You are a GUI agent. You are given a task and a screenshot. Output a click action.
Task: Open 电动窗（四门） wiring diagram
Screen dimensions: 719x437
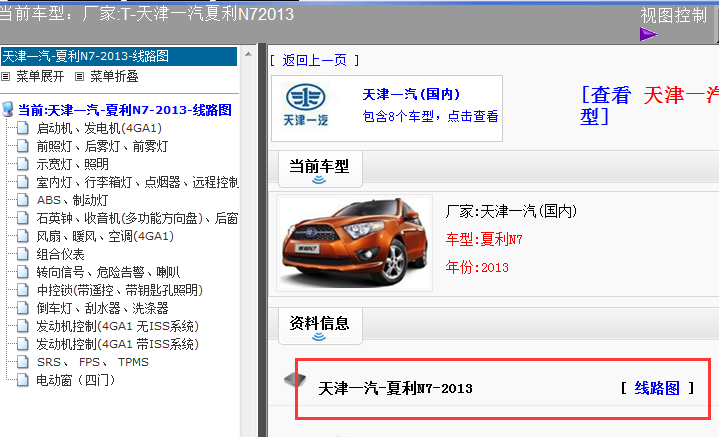pos(76,380)
